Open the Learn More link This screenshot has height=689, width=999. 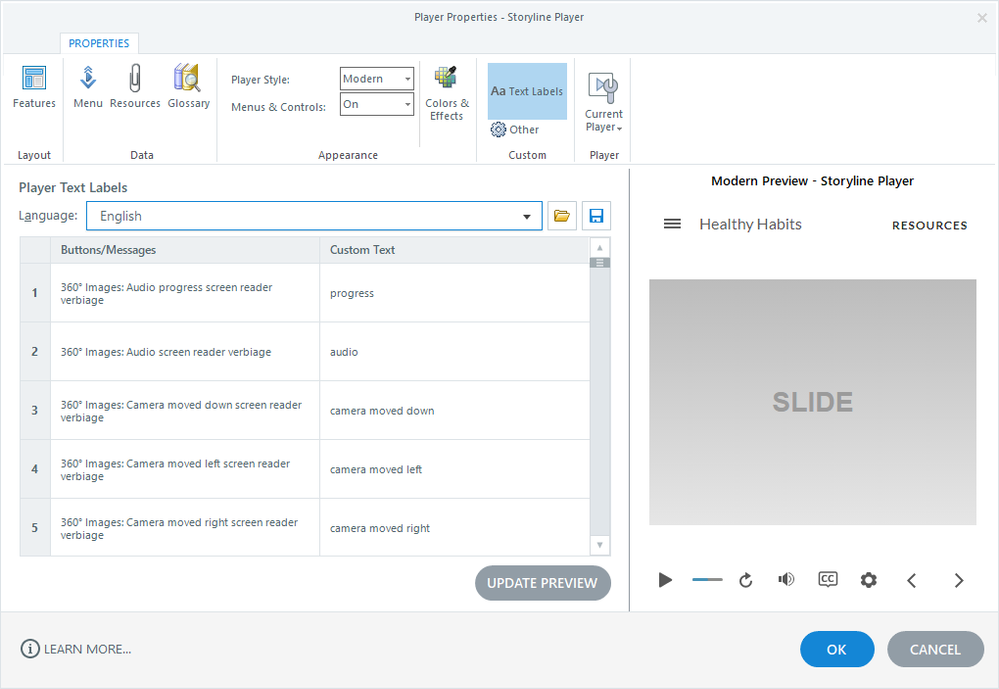pyautogui.click(x=76, y=649)
